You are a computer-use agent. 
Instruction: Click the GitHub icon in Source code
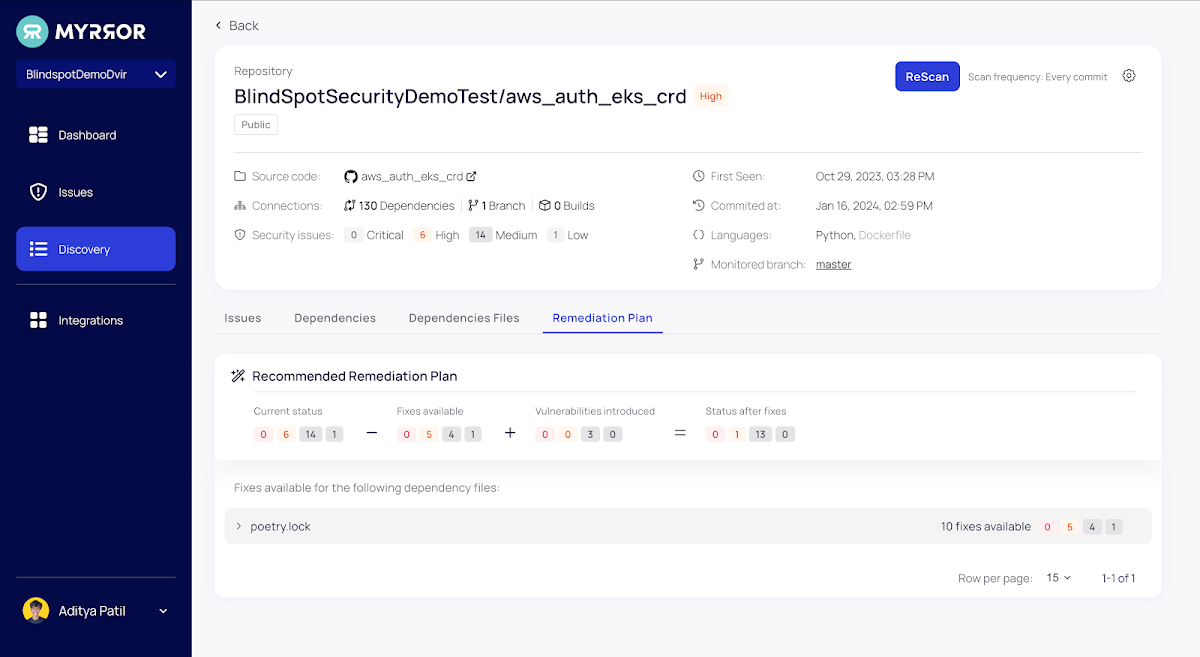350,176
